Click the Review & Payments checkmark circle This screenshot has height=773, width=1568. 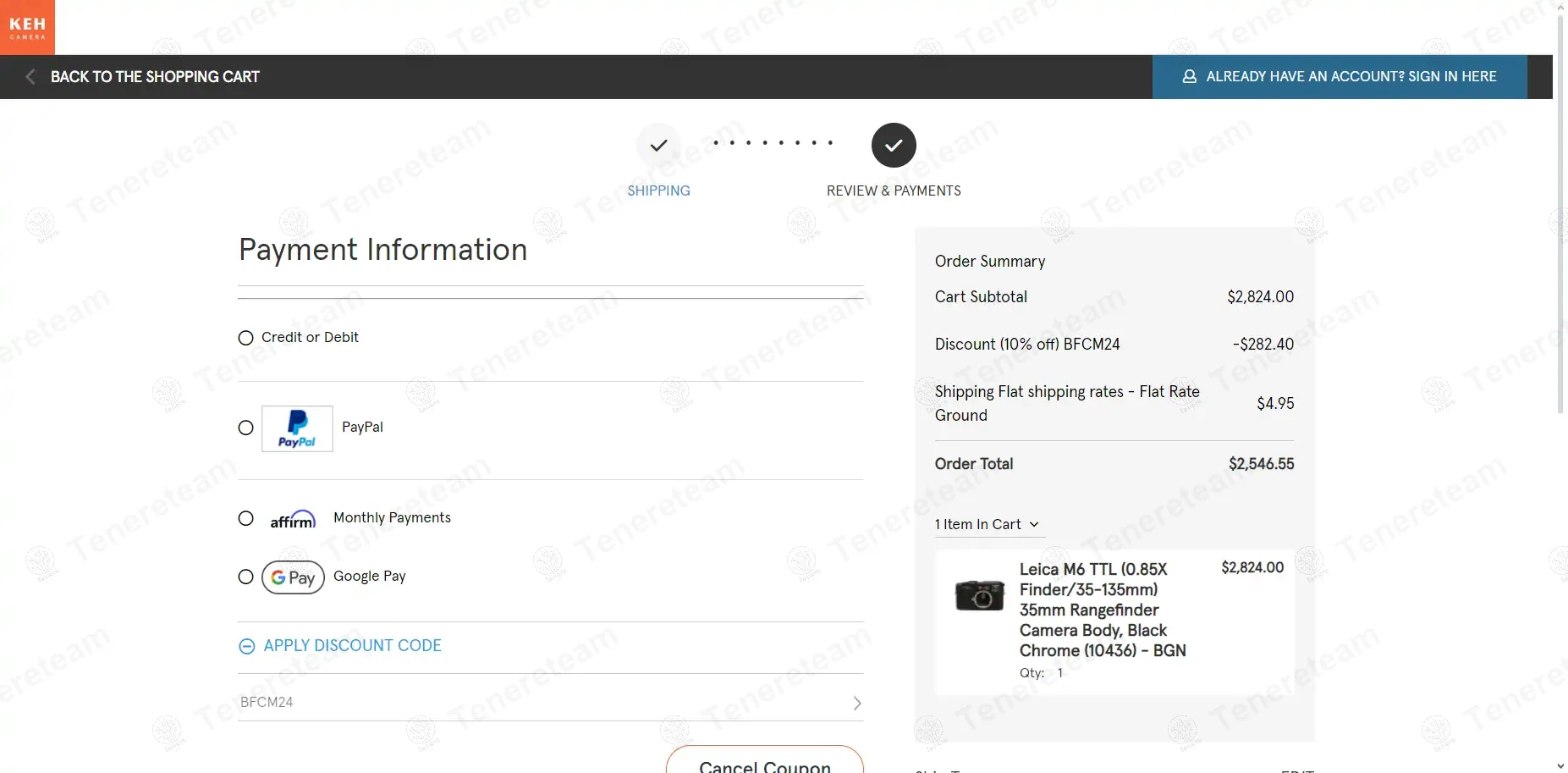[x=894, y=145]
